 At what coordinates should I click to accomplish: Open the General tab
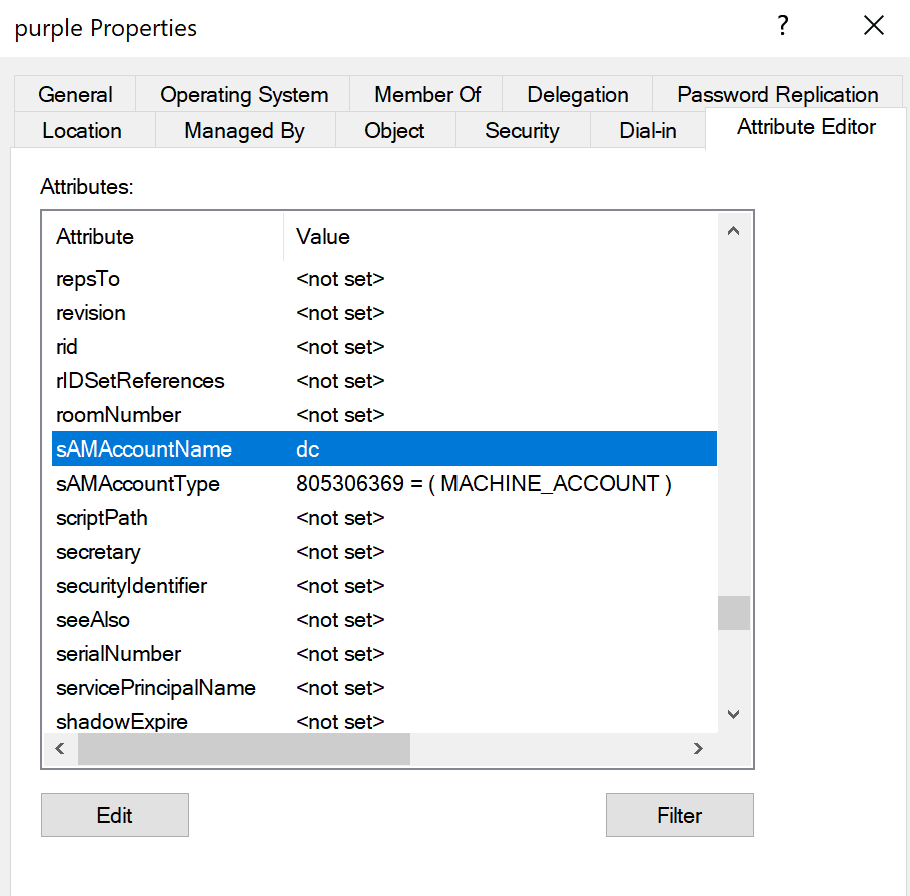(x=75, y=95)
